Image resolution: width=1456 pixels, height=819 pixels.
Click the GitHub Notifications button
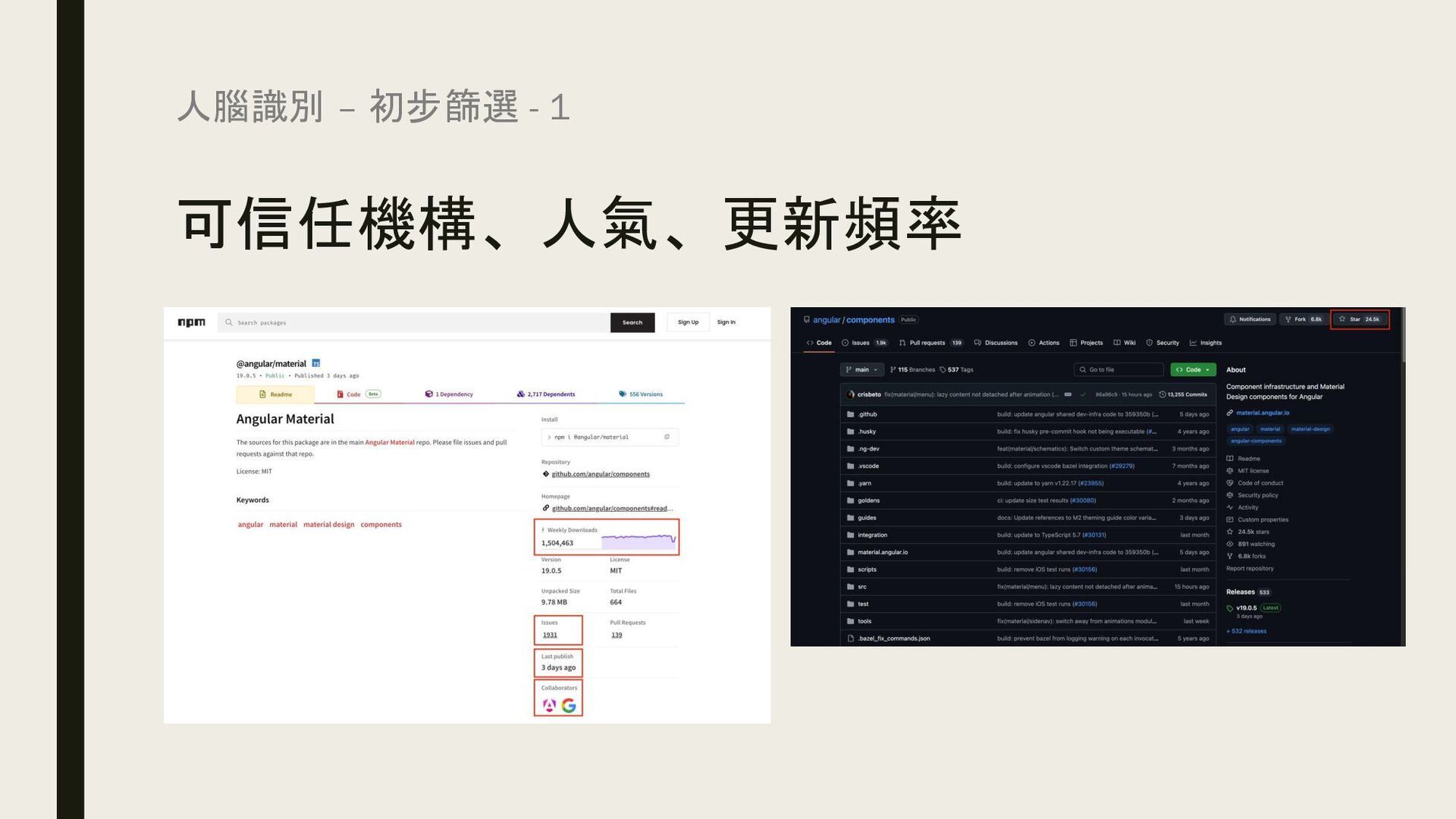pyautogui.click(x=1250, y=319)
